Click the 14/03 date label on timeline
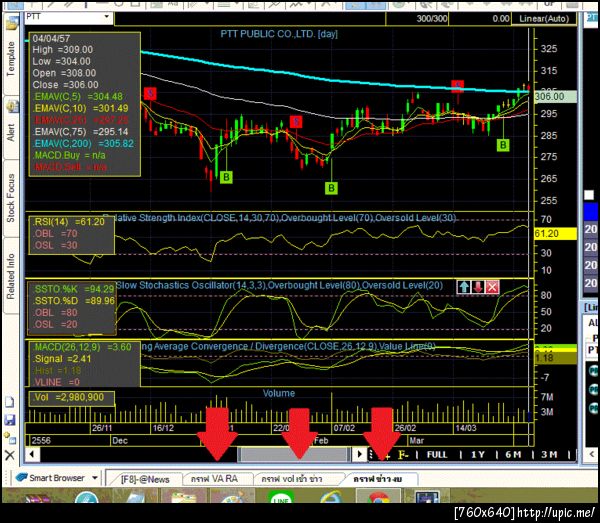The width and height of the screenshot is (600, 523). coord(466,428)
